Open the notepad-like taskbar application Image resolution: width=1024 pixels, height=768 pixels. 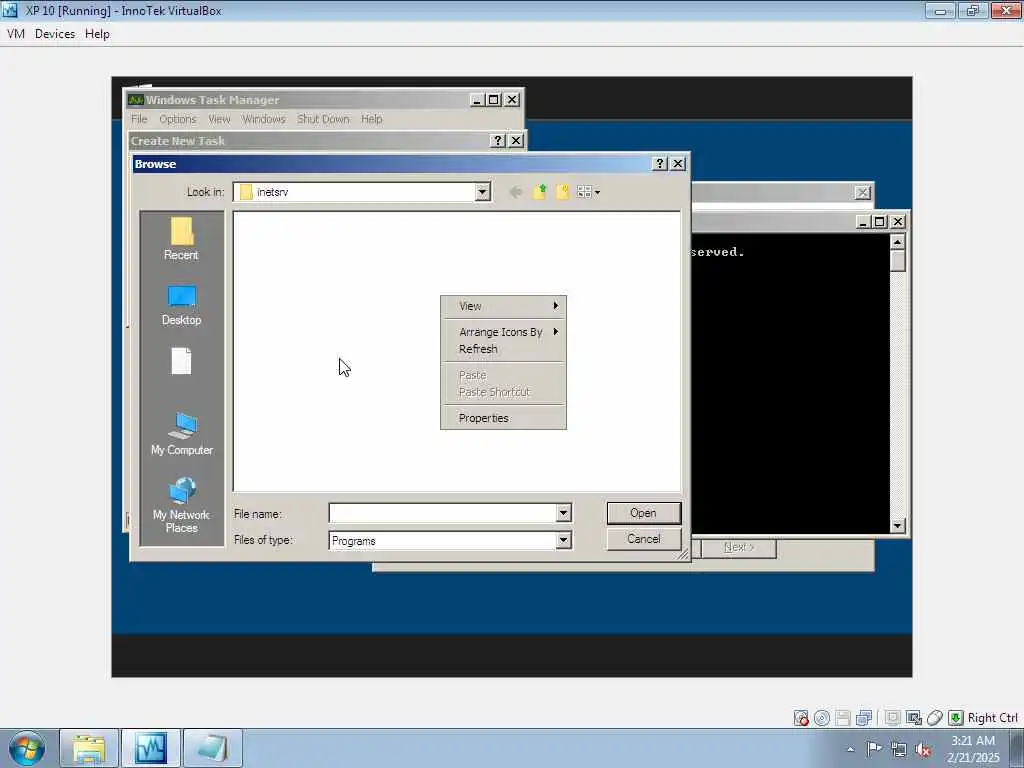pos(213,748)
